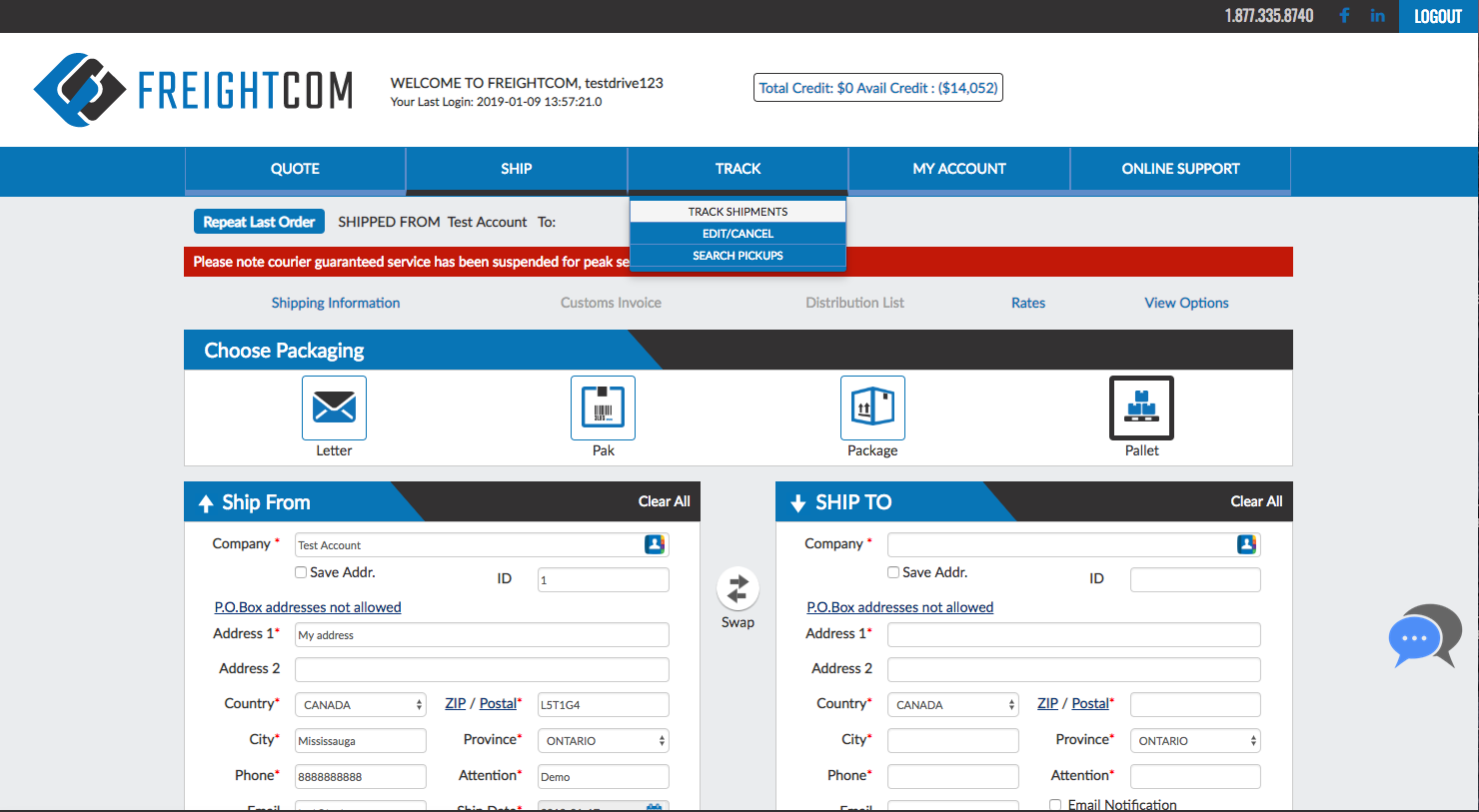Screen dimensions: 1479x812
Task: Focus Ship From postal code field
Action: pyautogui.click(x=604, y=705)
